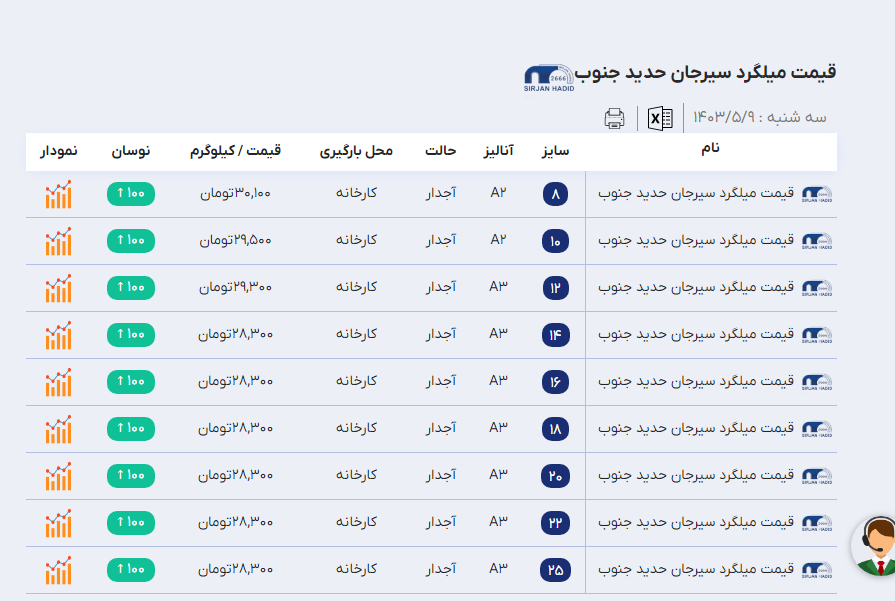
Task: Open the chart icon for size 12 rebar
Action: click(x=58, y=288)
